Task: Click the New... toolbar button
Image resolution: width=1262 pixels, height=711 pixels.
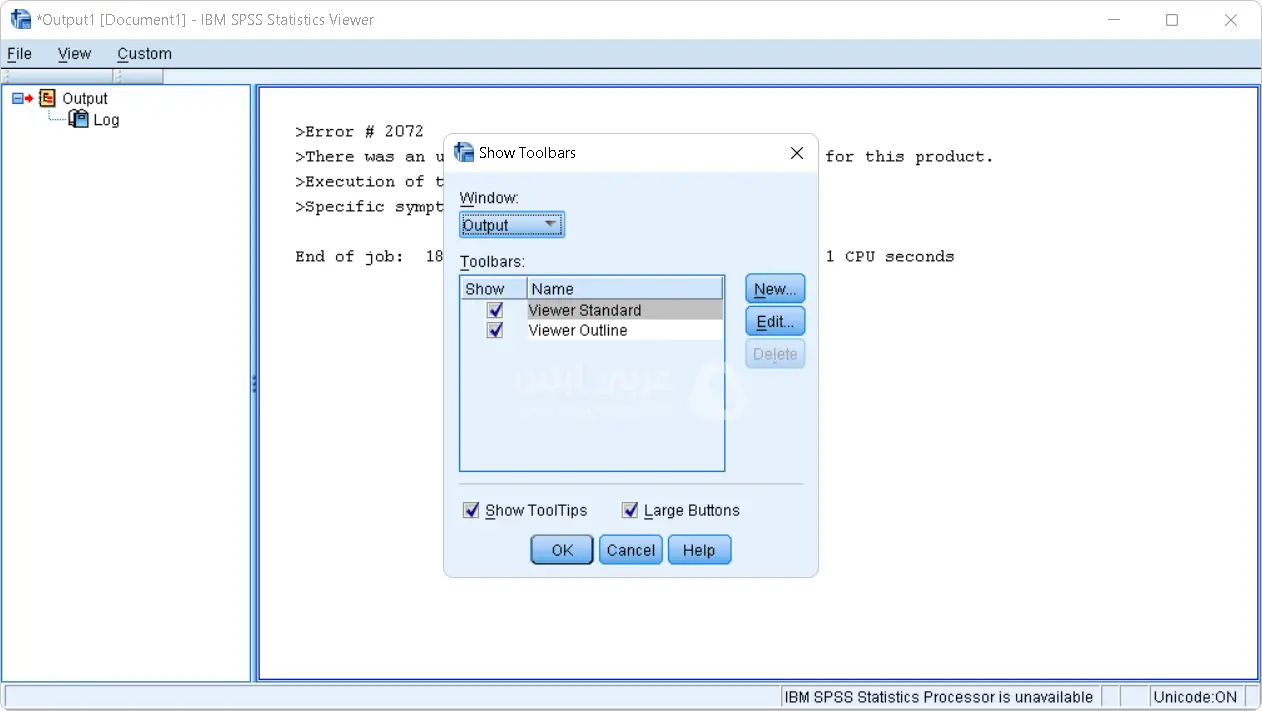Action: [775, 289]
